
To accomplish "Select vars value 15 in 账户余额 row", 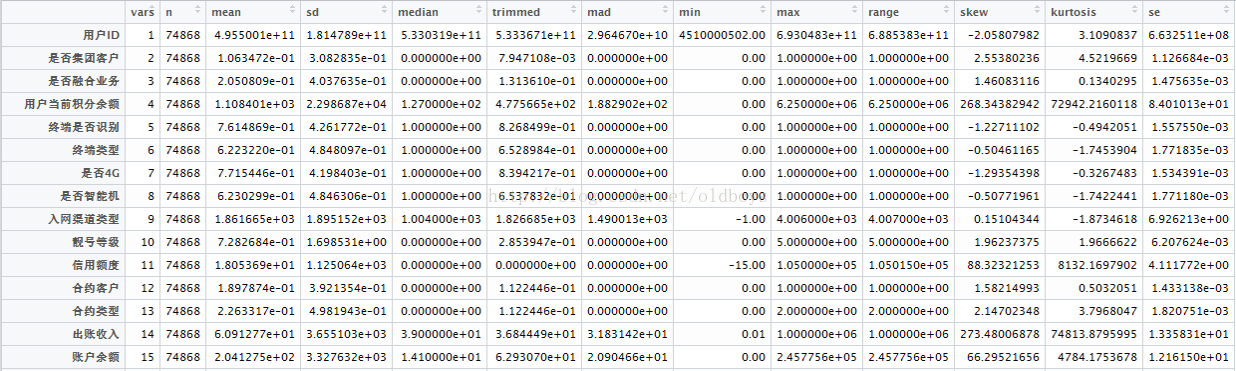I will pyautogui.click(x=148, y=356).
